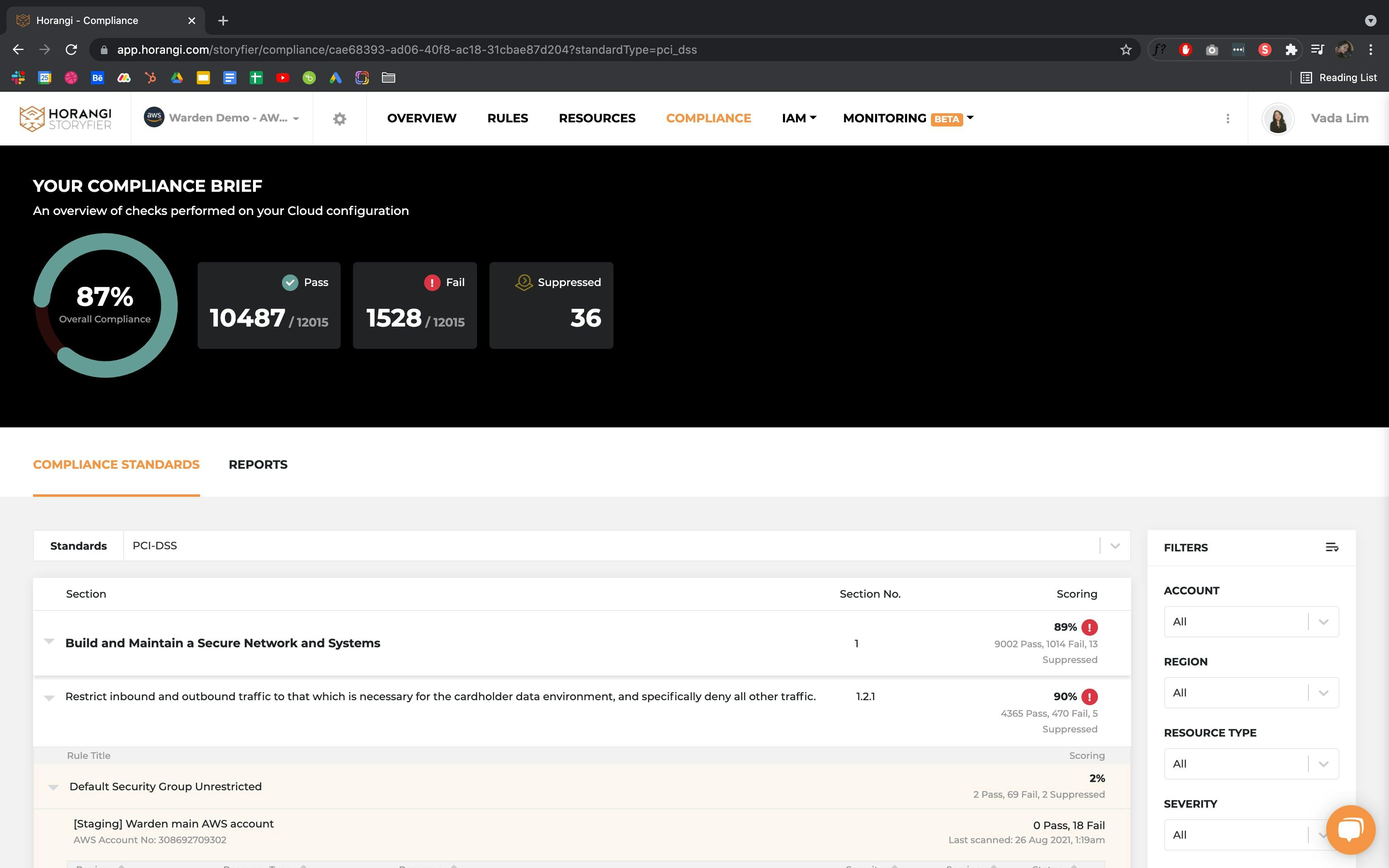The height and width of the screenshot is (868, 1389).
Task: Go back to previous page
Action: [x=18, y=50]
